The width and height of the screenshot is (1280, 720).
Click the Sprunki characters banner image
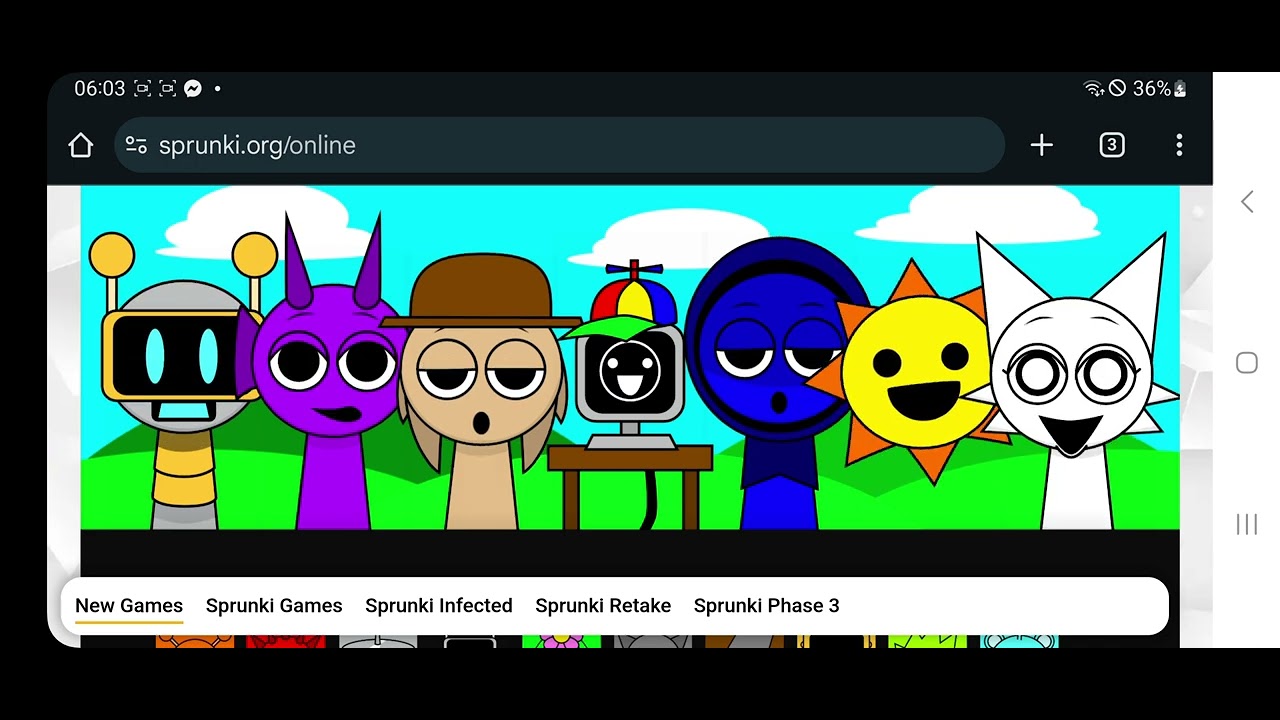coord(630,357)
